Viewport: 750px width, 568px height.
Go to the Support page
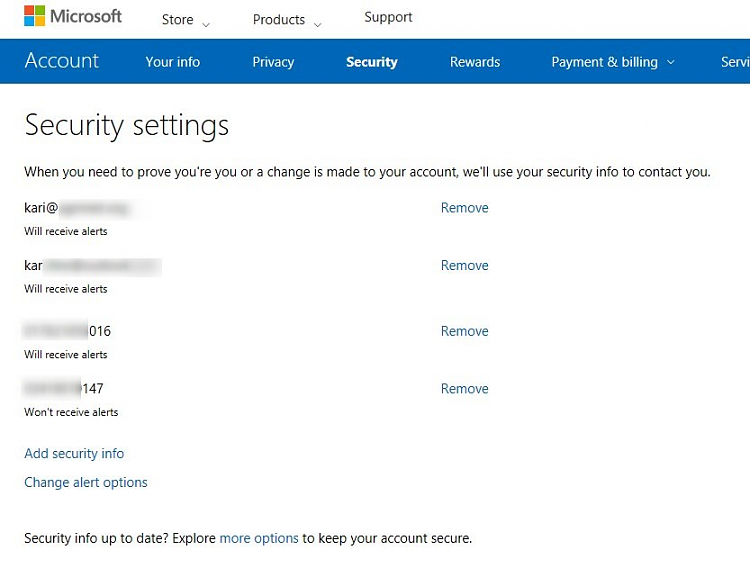tap(388, 17)
